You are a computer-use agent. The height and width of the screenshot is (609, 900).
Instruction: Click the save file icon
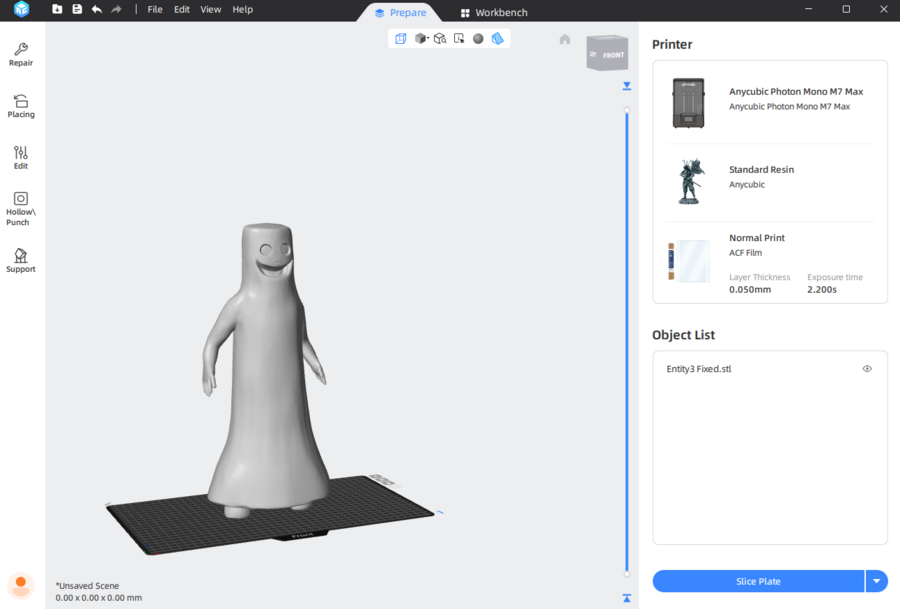click(x=77, y=9)
